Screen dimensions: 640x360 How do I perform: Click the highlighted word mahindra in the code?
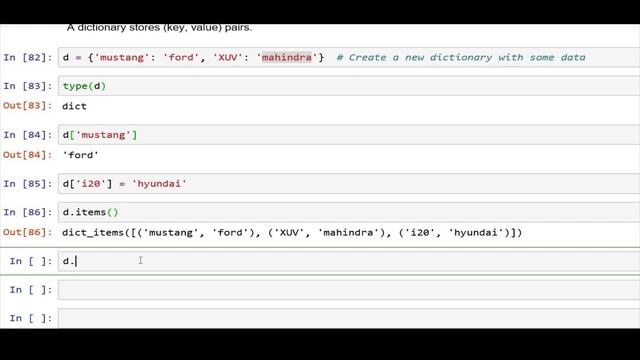287,57
